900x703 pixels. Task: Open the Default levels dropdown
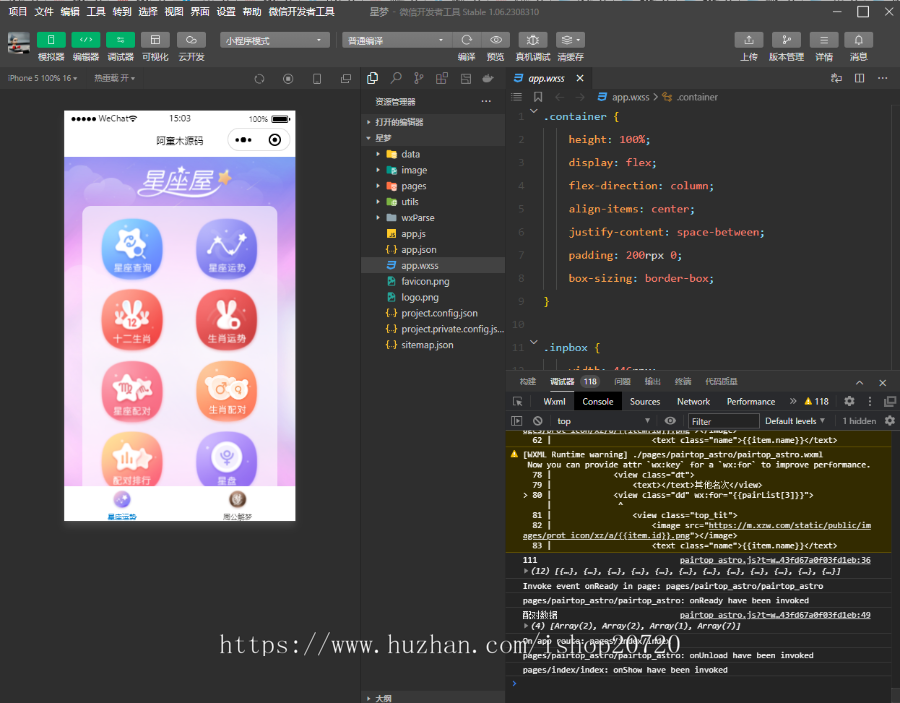click(x=794, y=421)
